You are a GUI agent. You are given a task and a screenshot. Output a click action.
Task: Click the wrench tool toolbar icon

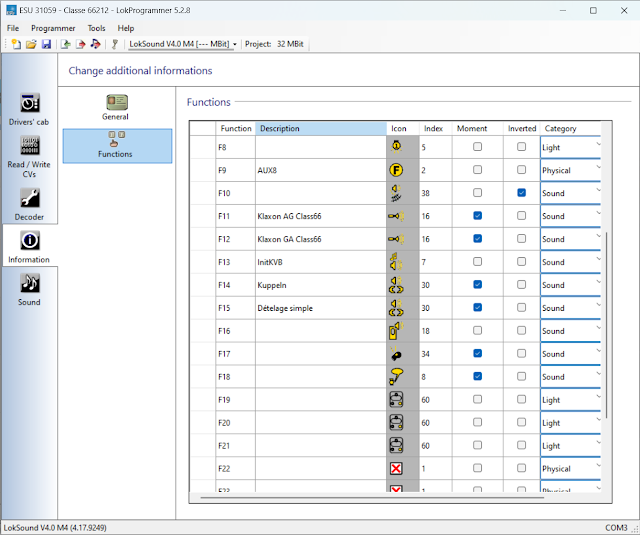pyautogui.click(x=115, y=44)
